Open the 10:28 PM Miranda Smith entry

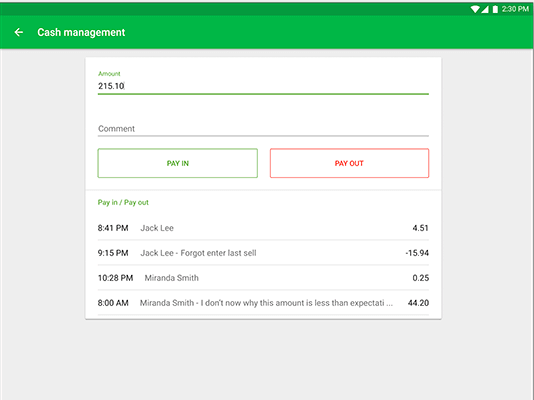point(263,278)
